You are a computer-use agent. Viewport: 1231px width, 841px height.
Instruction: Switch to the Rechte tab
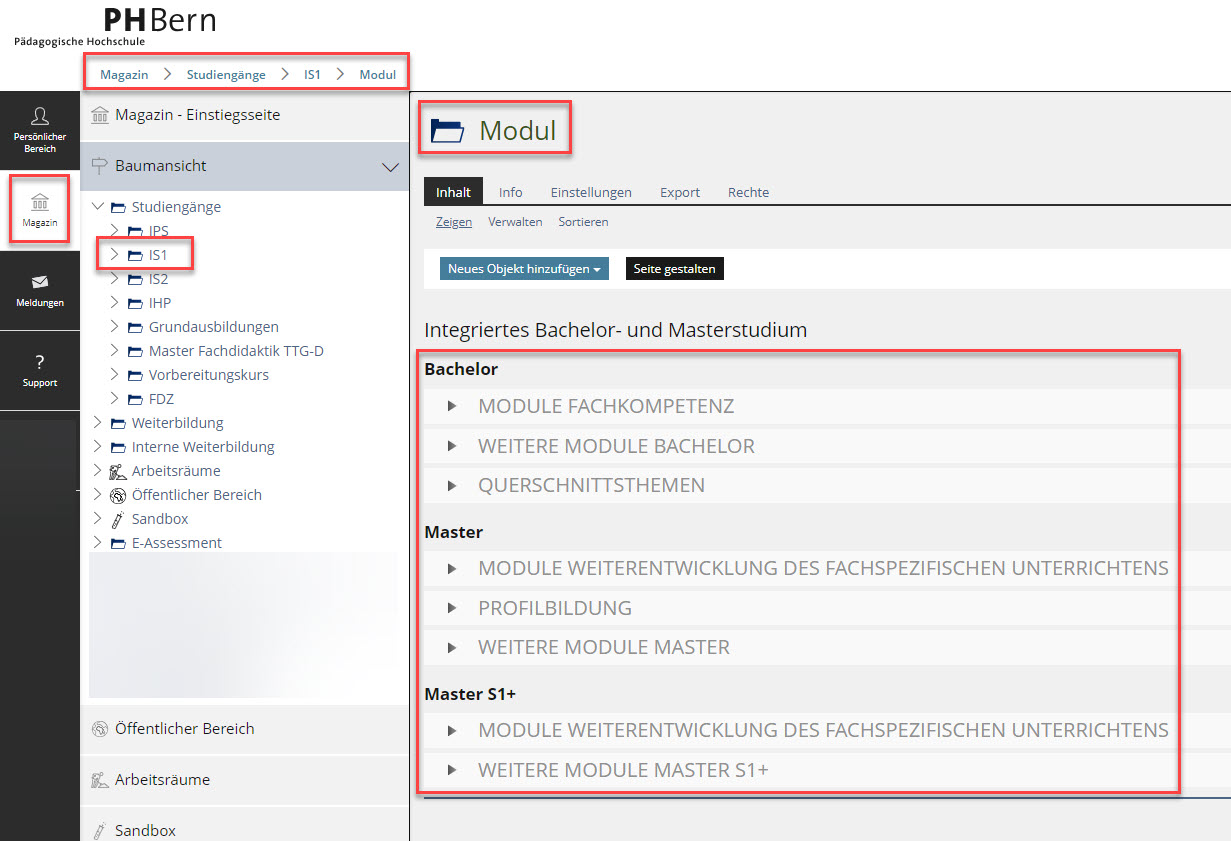click(x=748, y=192)
